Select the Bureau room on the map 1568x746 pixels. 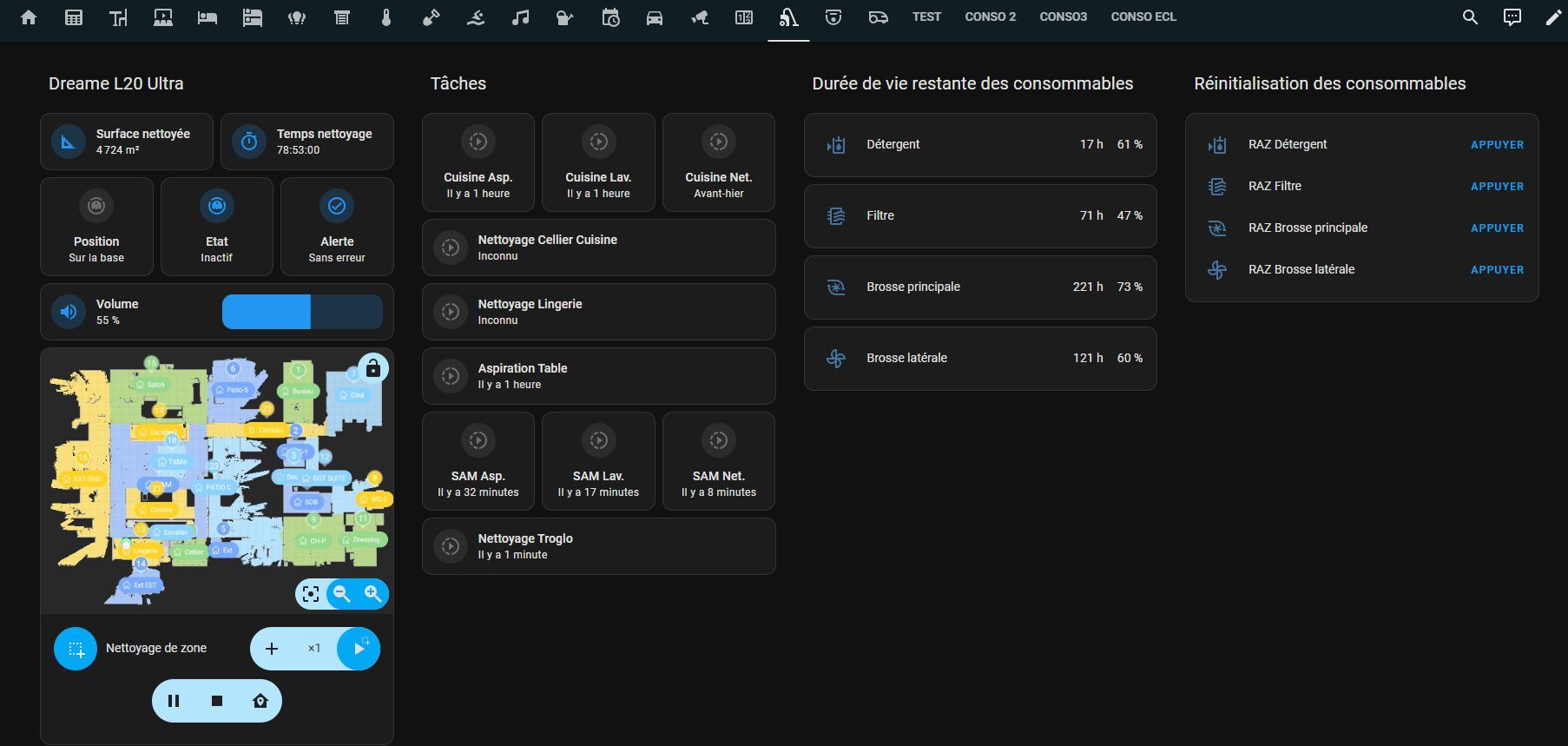coord(298,392)
